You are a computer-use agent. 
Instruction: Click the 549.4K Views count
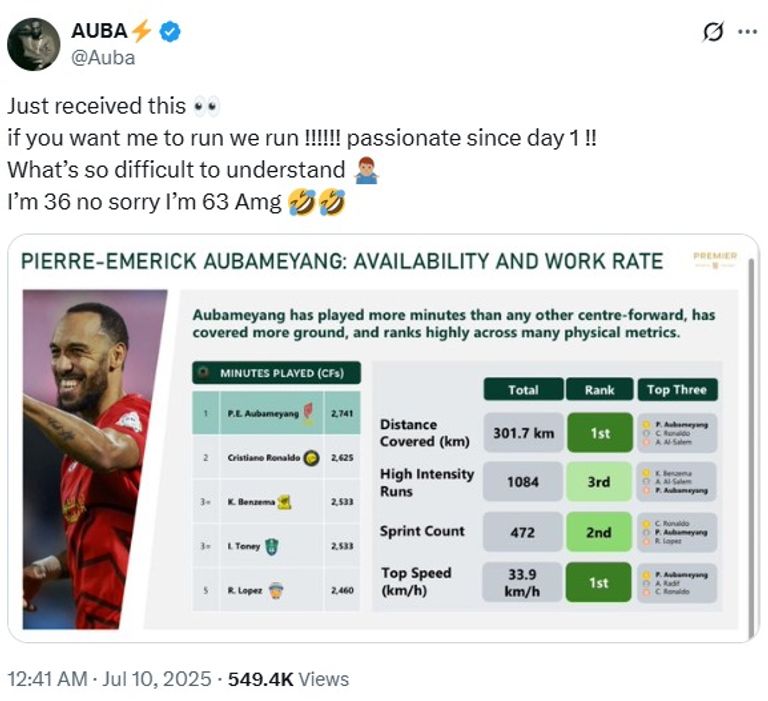click(288, 679)
